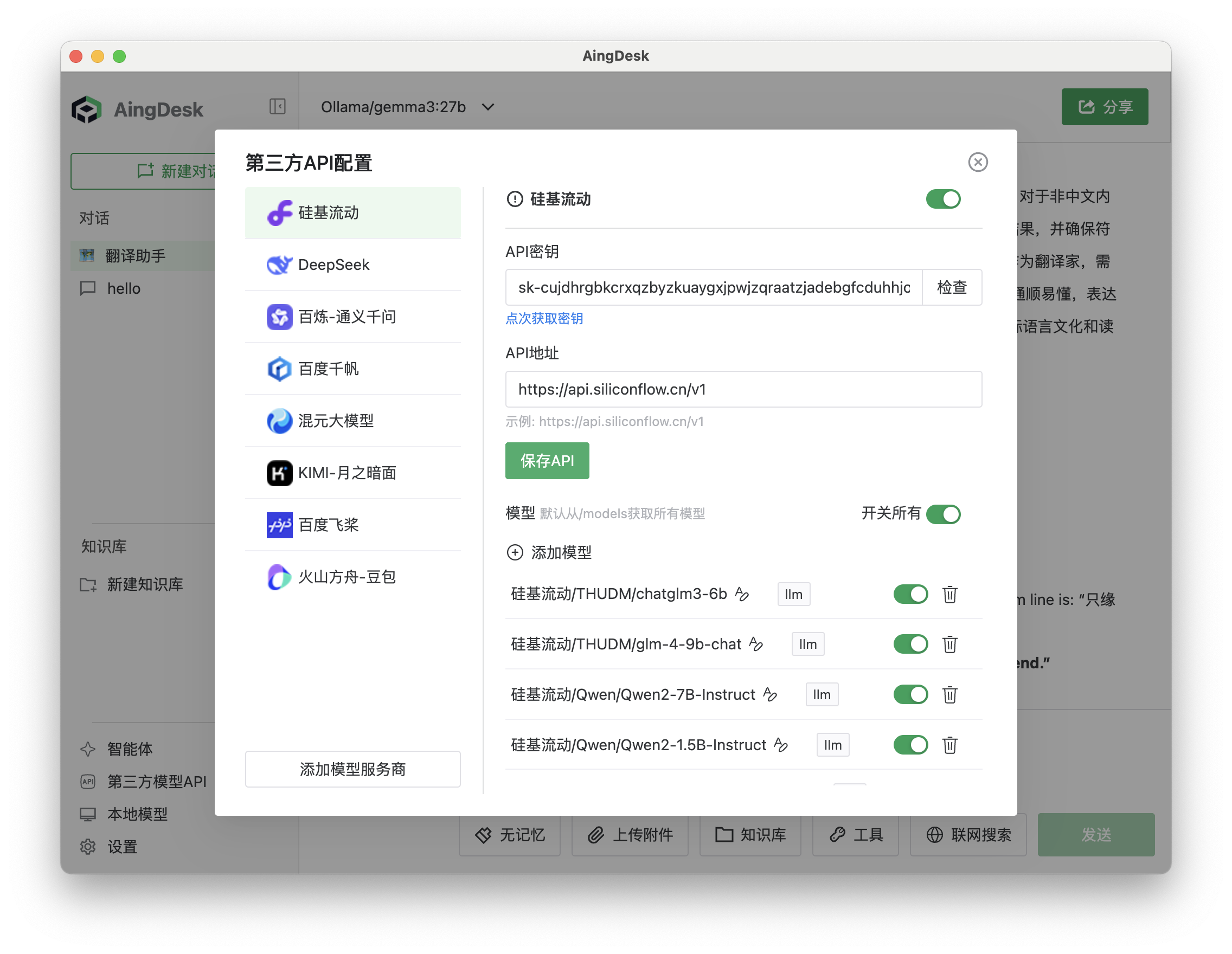This screenshot has width=1232, height=954.
Task: Open the 百度千帆 provider settings
Action: [329, 369]
